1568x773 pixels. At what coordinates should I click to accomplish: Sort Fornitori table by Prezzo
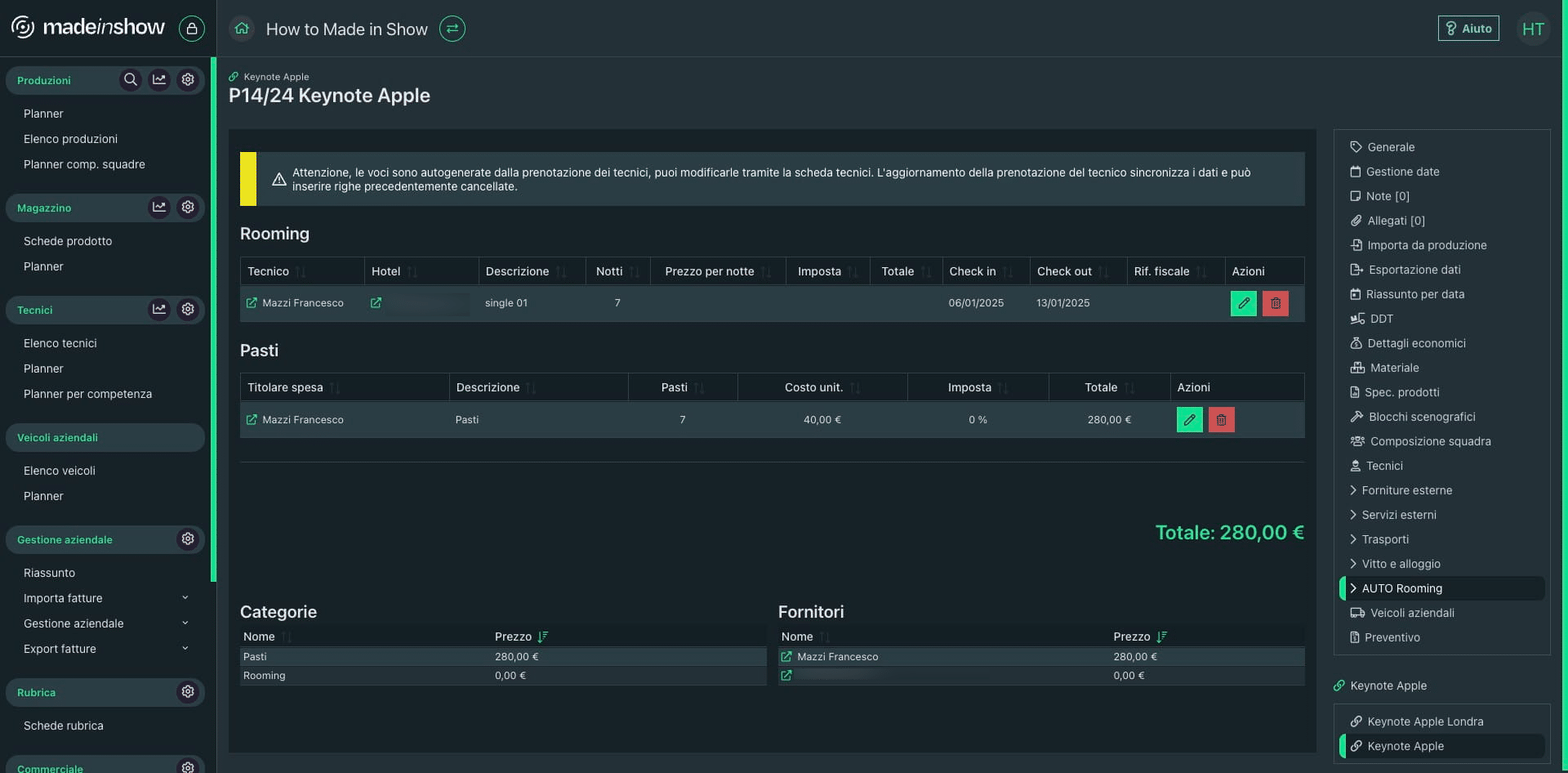pyautogui.click(x=1162, y=637)
